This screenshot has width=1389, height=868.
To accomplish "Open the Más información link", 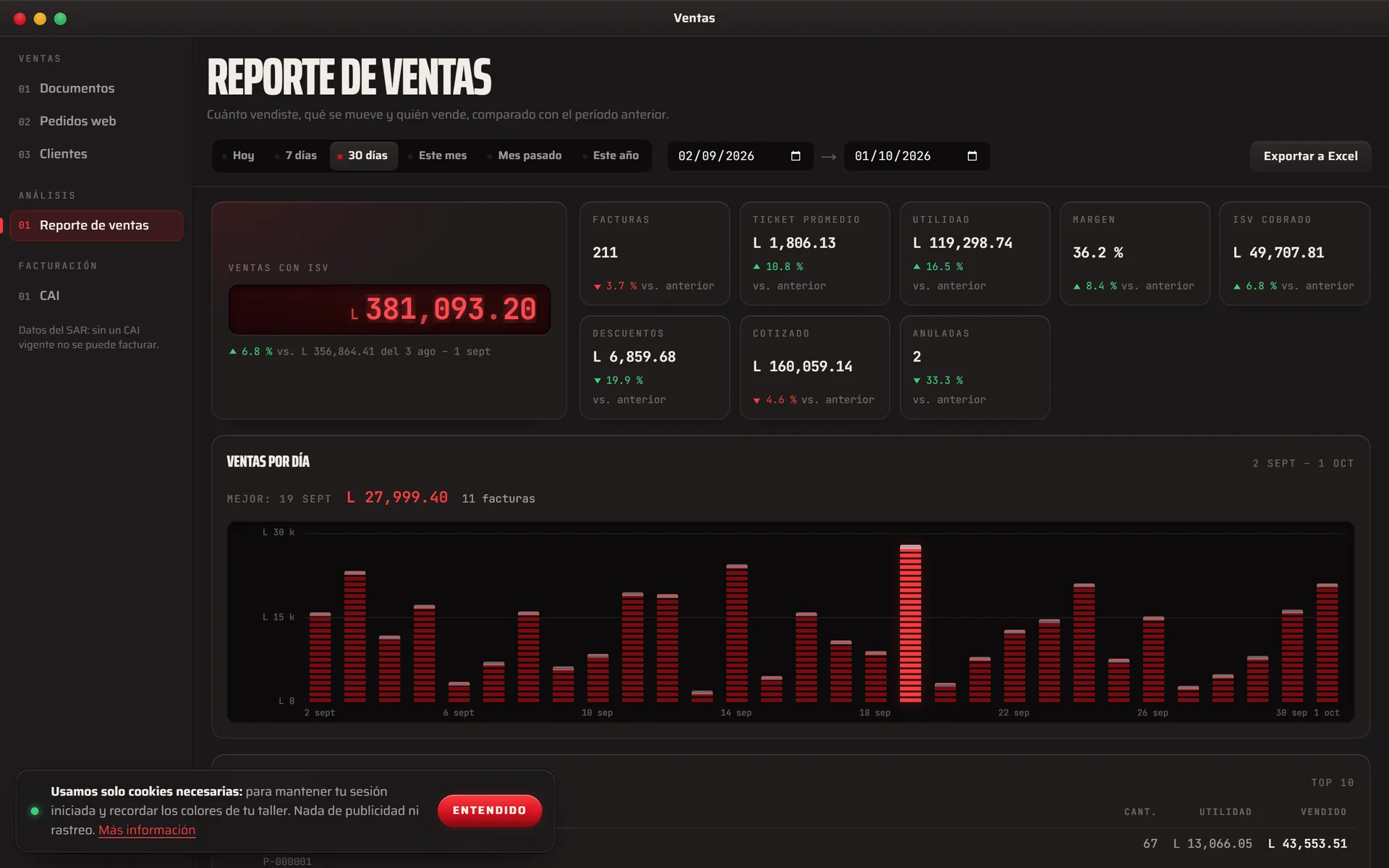I will (x=147, y=830).
